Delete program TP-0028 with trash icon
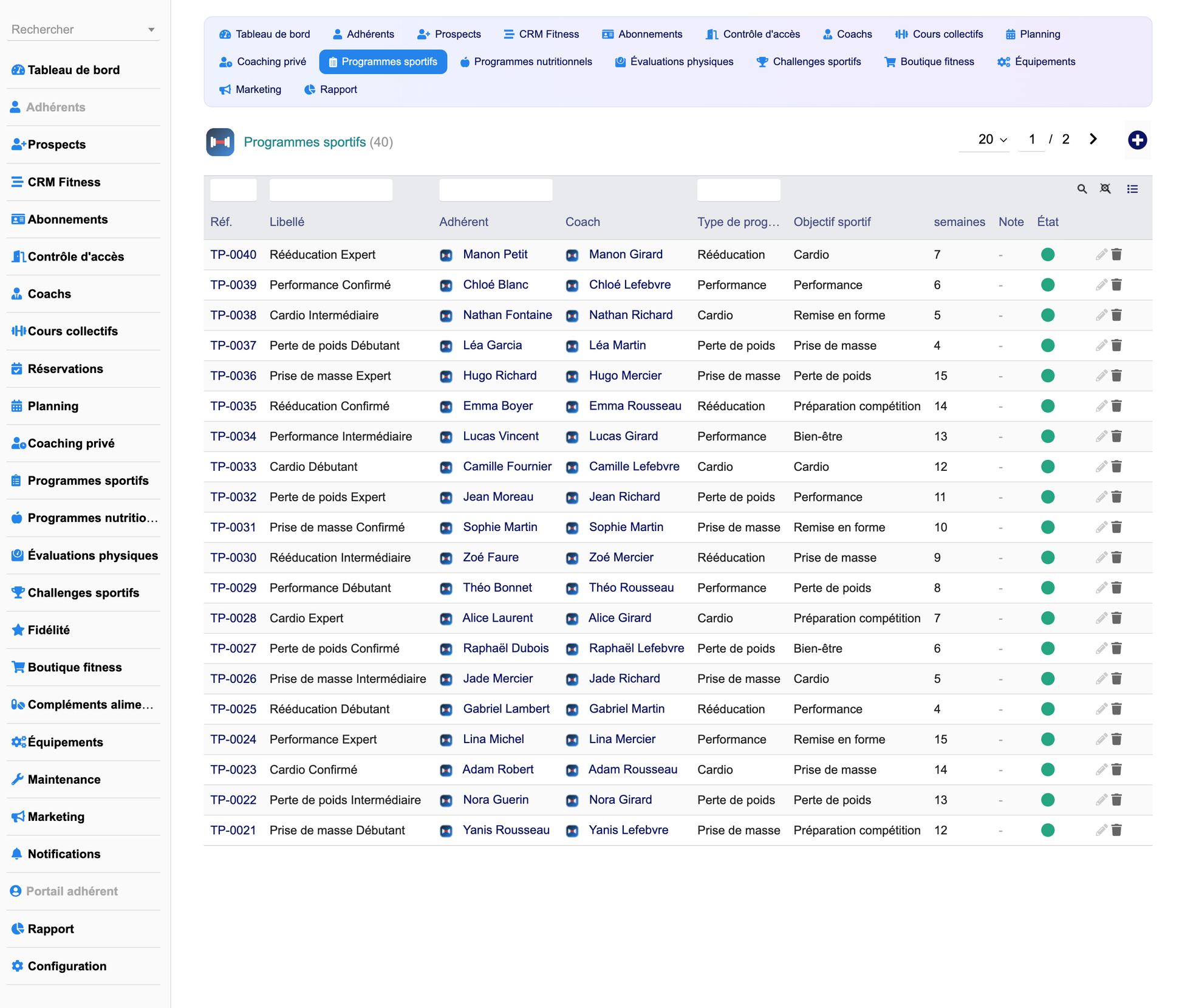The image size is (1182, 1008). (x=1116, y=618)
